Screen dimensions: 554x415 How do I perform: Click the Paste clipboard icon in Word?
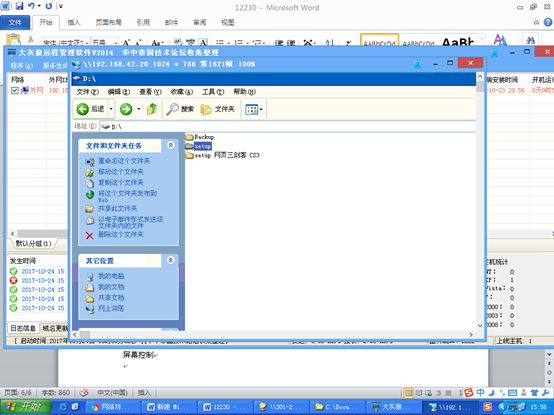click(x=14, y=40)
